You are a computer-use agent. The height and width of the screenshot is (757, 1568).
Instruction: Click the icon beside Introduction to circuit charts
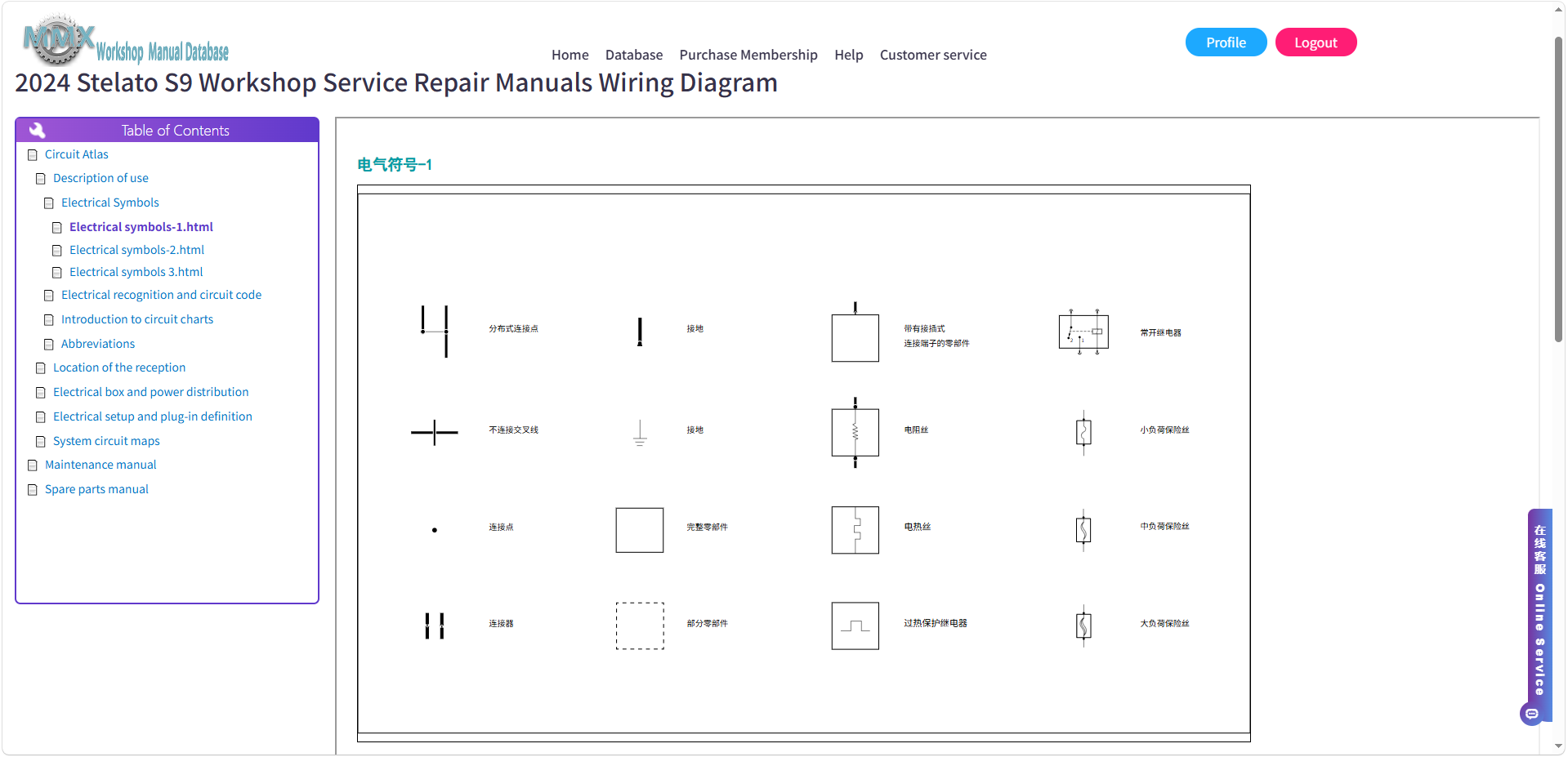click(x=49, y=320)
